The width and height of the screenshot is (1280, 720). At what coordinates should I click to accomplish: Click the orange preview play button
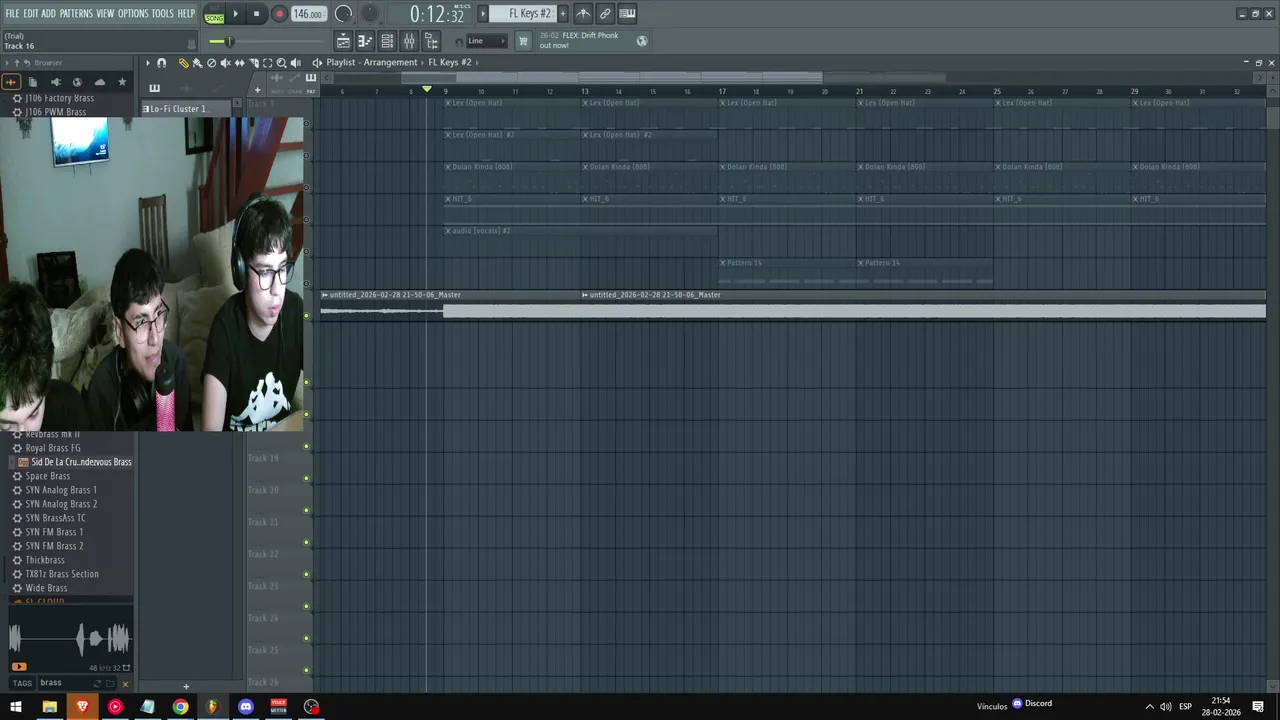point(19,667)
